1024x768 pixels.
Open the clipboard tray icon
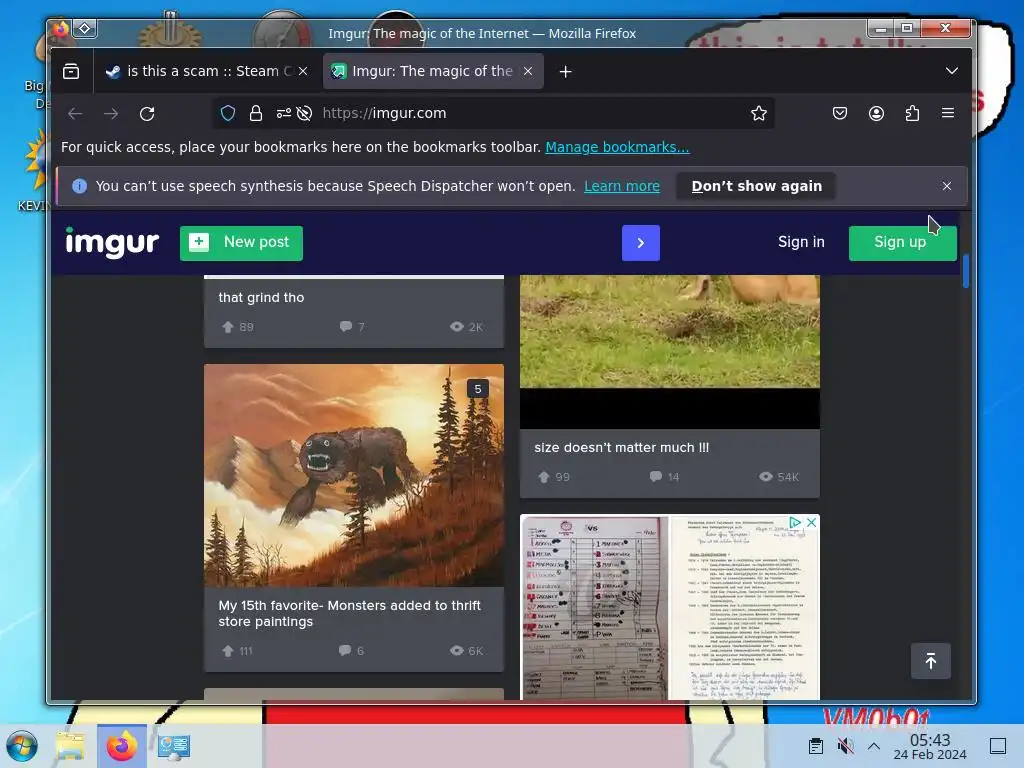click(816, 746)
